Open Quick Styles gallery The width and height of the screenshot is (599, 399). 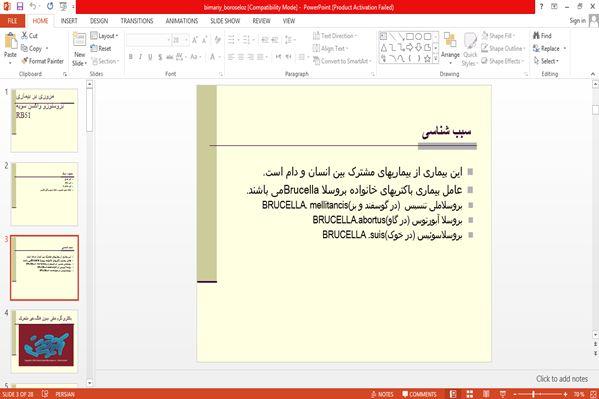470,50
